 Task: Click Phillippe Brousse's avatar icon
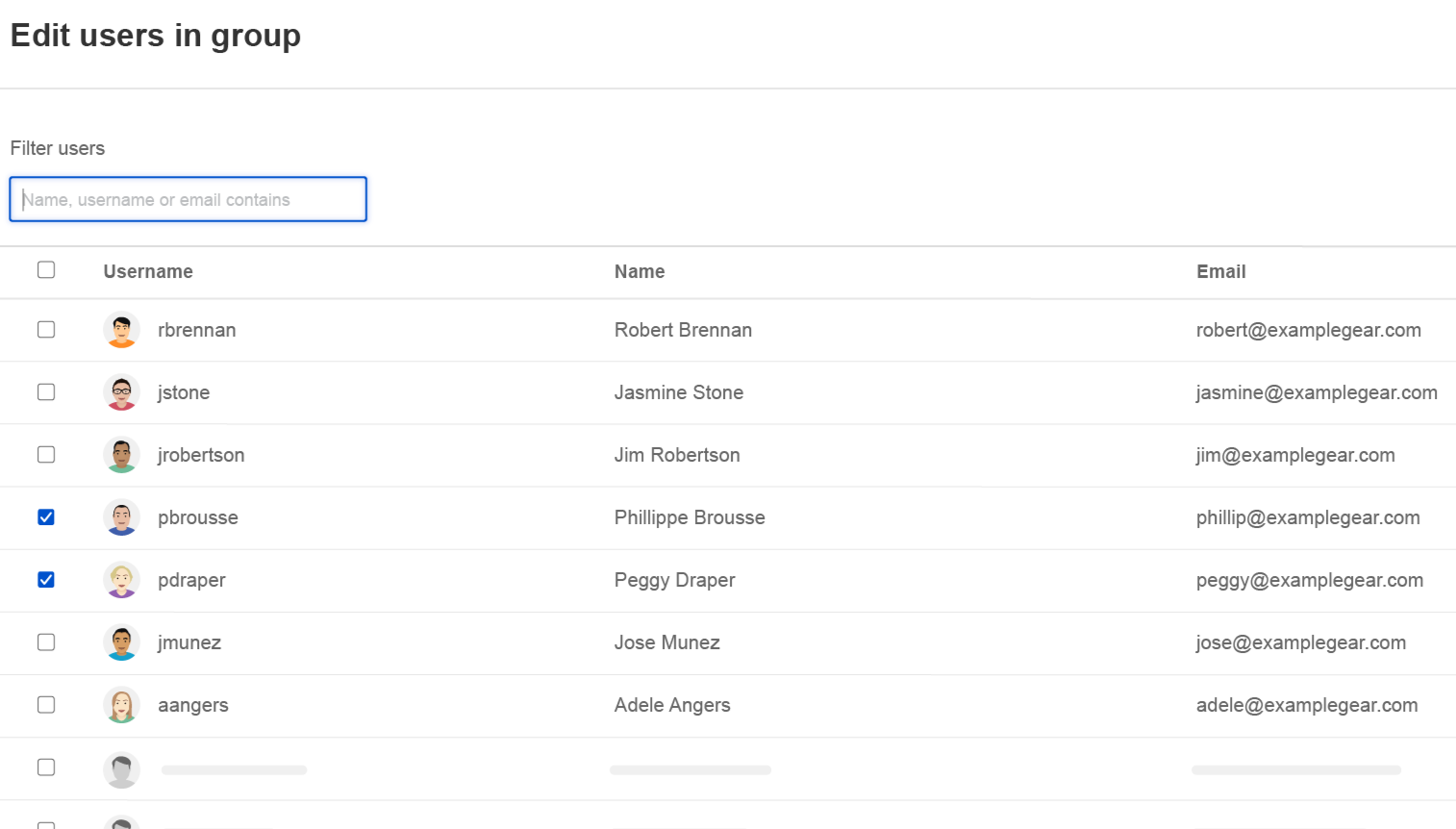pyautogui.click(x=121, y=517)
